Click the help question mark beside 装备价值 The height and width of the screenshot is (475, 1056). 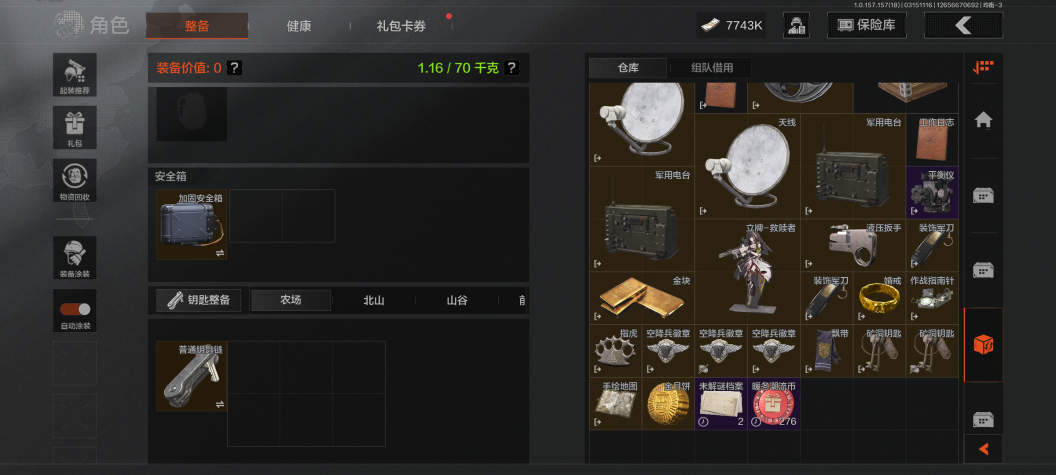tap(234, 67)
